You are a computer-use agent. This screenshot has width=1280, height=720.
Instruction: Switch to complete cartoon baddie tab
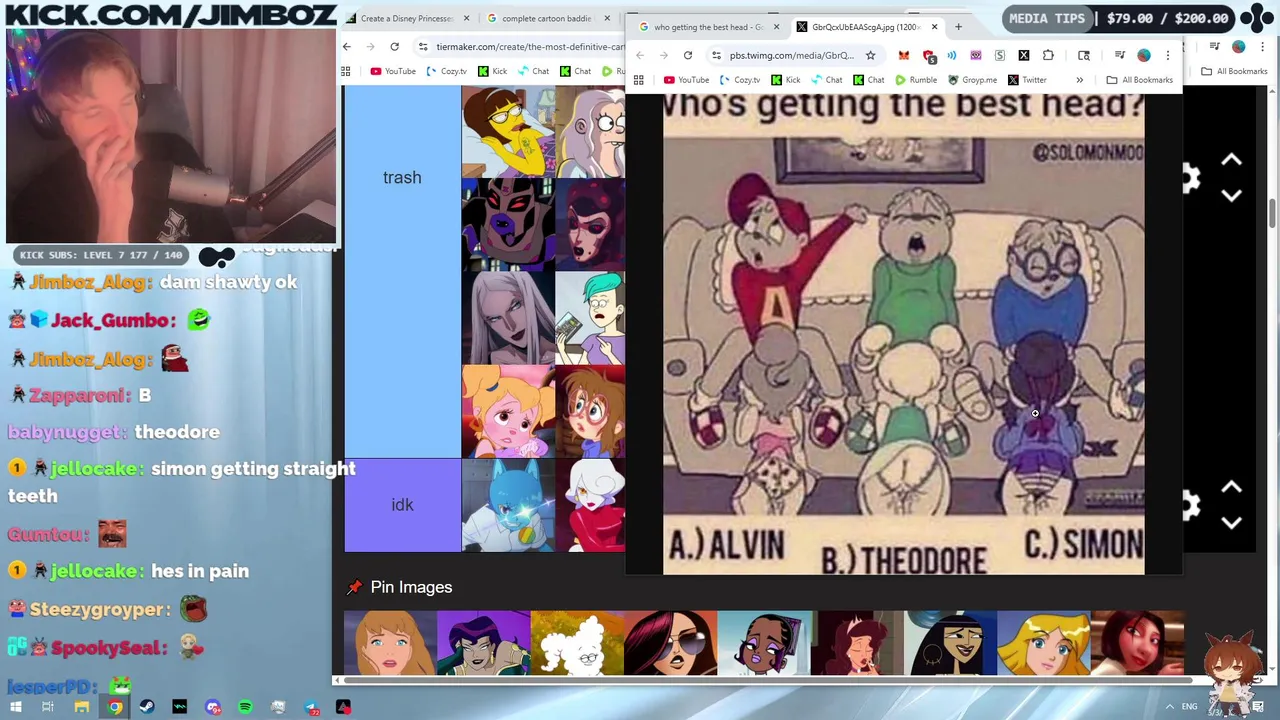click(546, 18)
